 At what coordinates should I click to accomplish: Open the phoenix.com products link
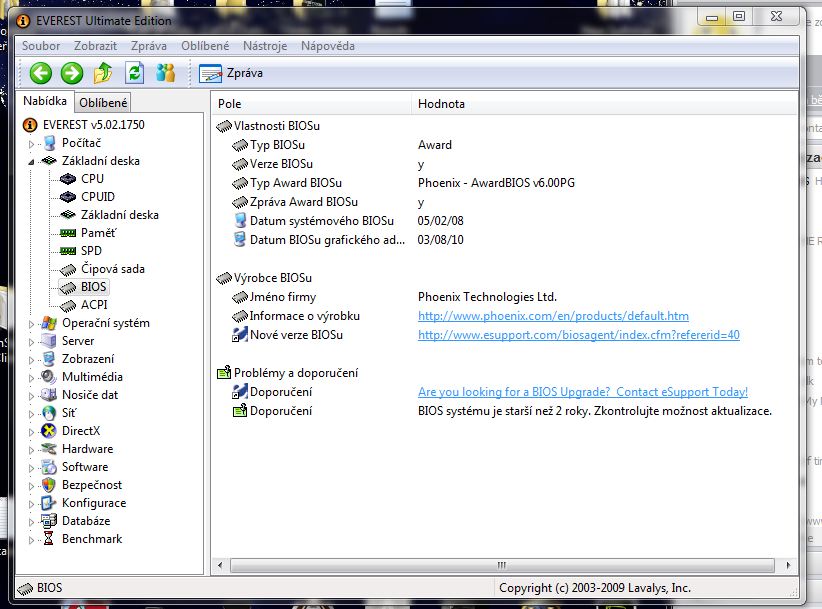pos(553,316)
